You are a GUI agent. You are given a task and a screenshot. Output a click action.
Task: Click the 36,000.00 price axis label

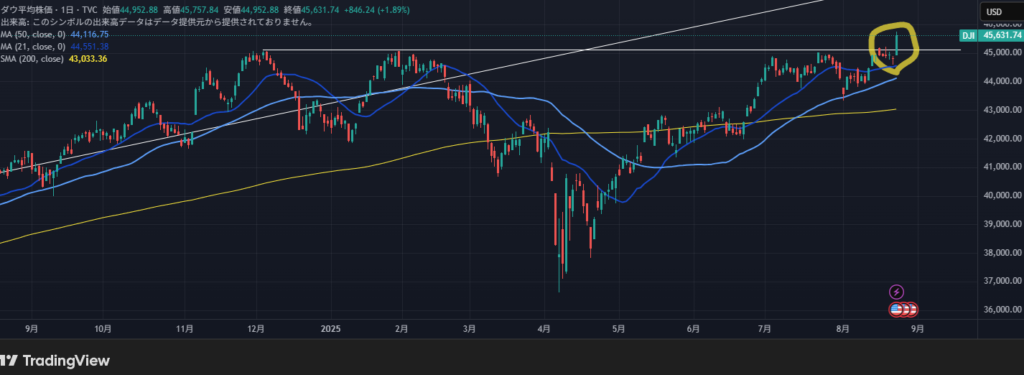point(1001,310)
